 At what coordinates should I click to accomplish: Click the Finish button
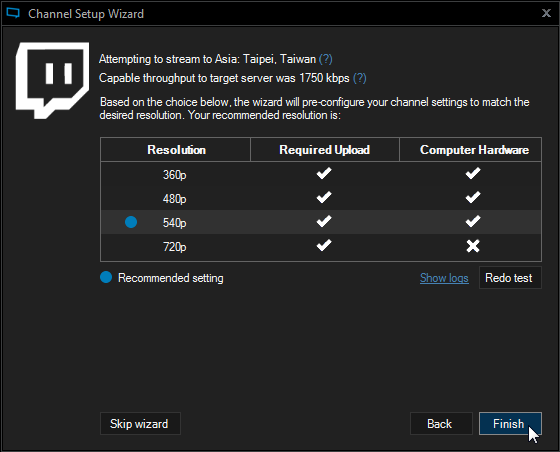point(510,423)
